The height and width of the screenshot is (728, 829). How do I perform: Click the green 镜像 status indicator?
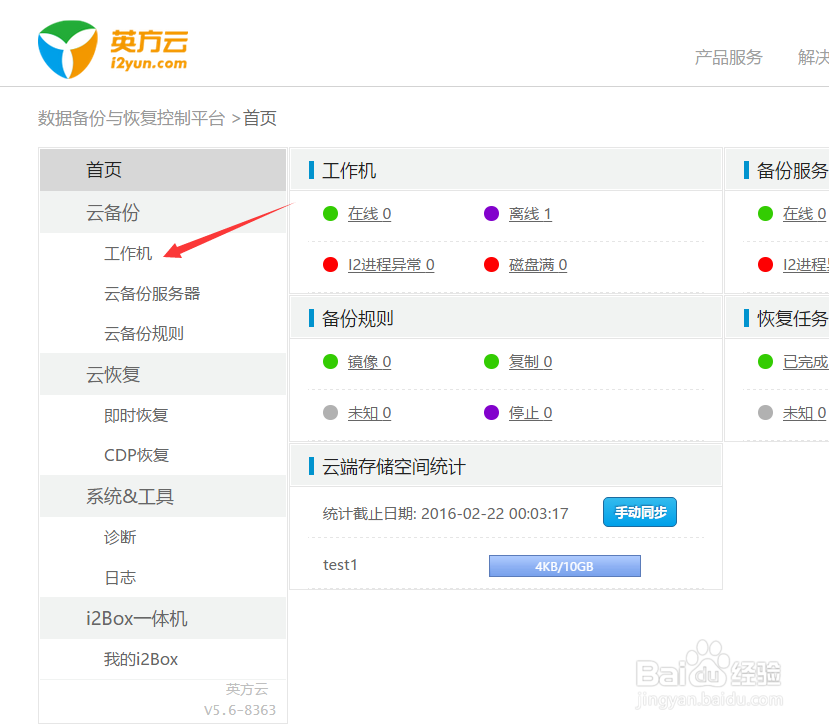330,361
